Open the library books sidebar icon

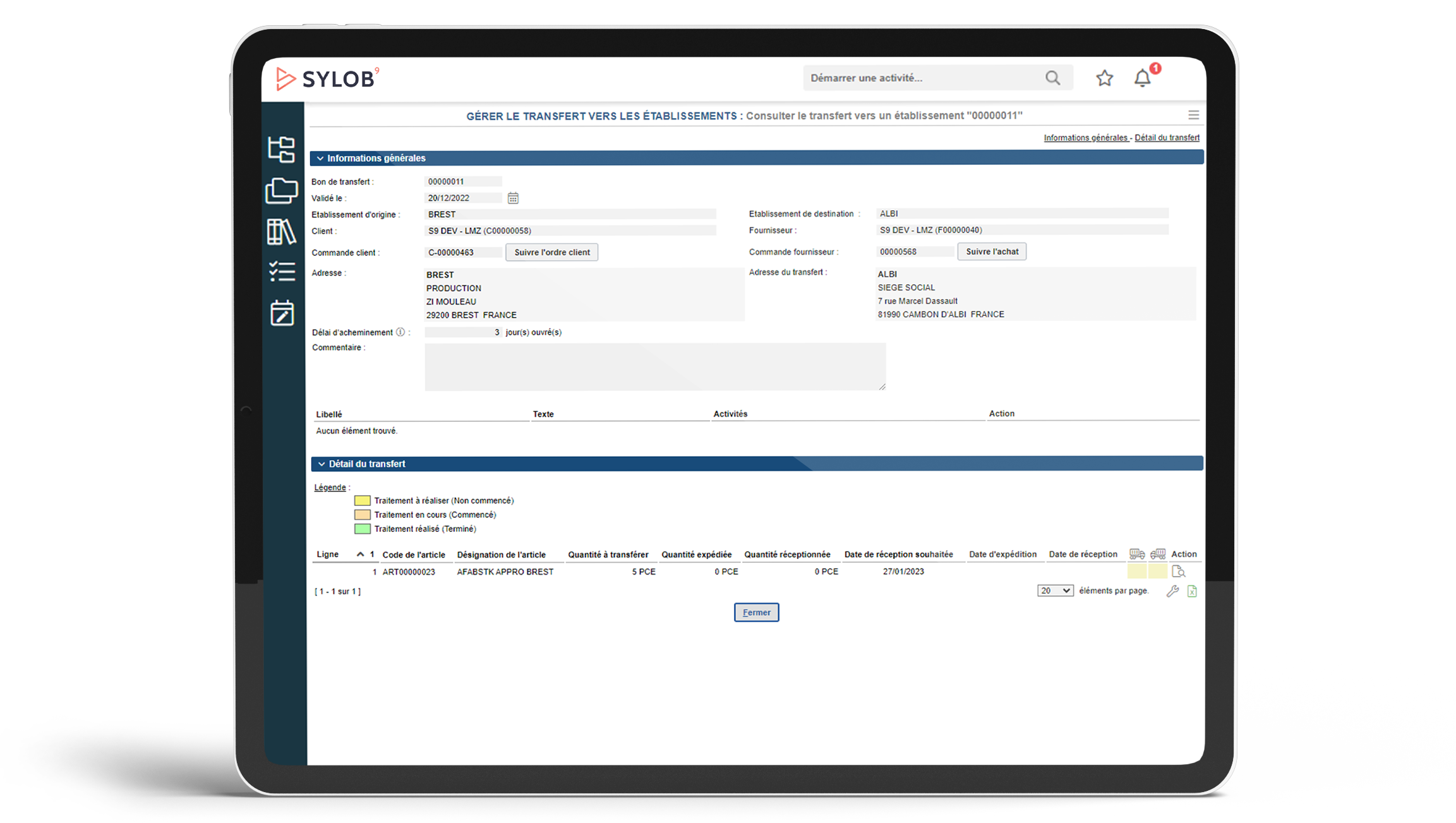coord(282,232)
